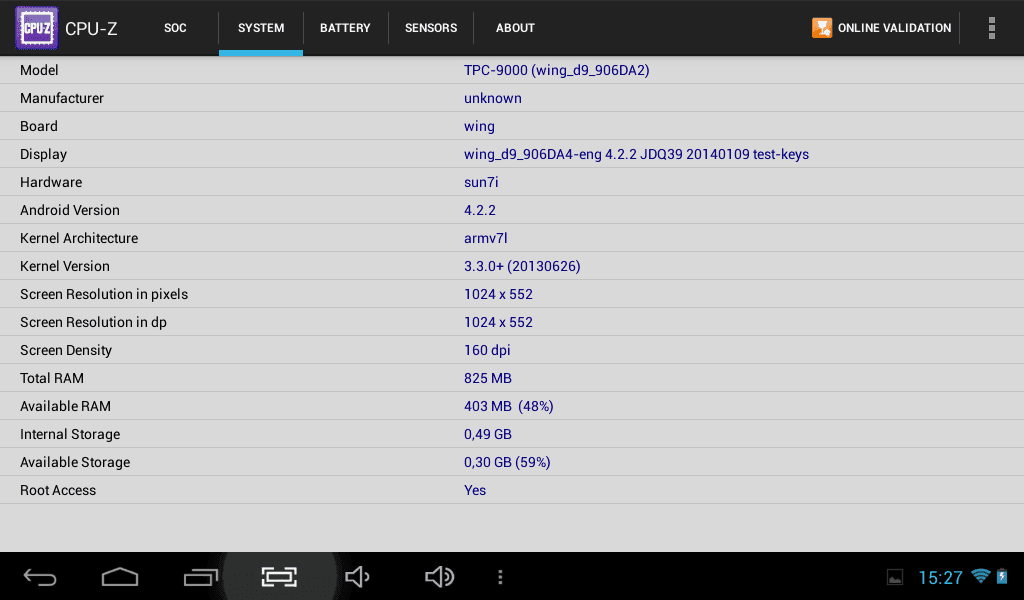Viewport: 1024px width, 600px height.
Task: Click the 'Available RAM' row label
Action: pos(65,407)
